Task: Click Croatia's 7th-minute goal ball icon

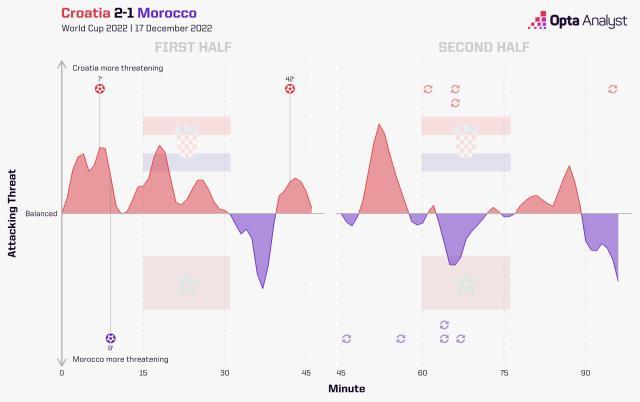Action: (x=99, y=89)
